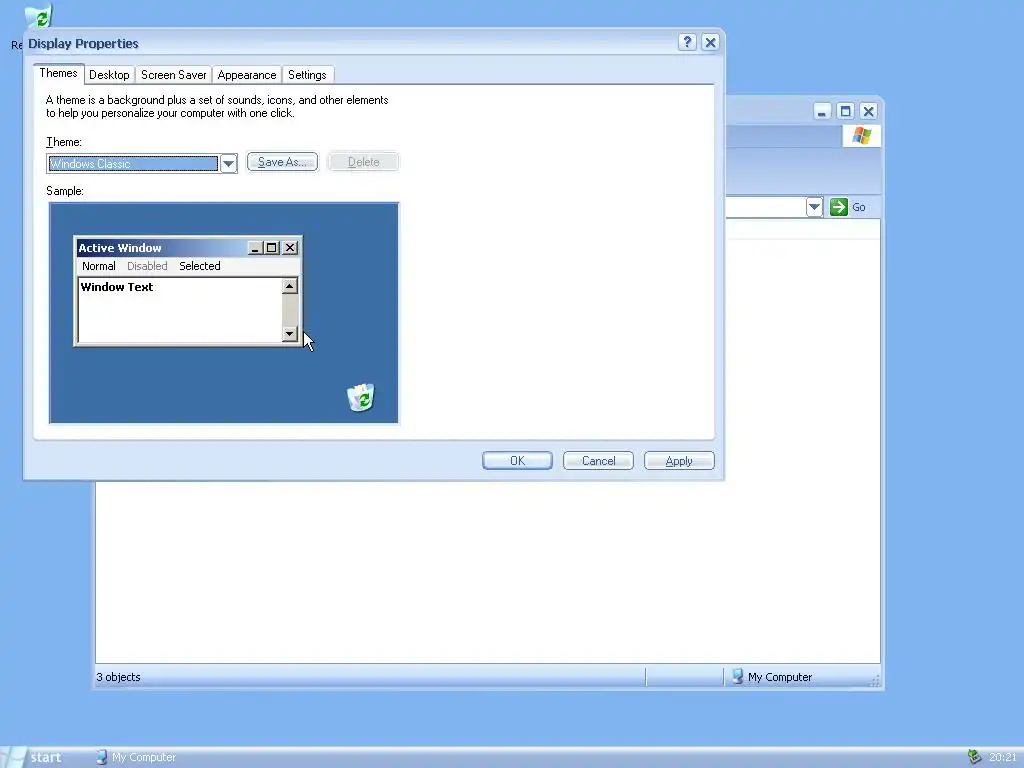Click the disabled Delete button
The image size is (1024, 768).
[363, 162]
